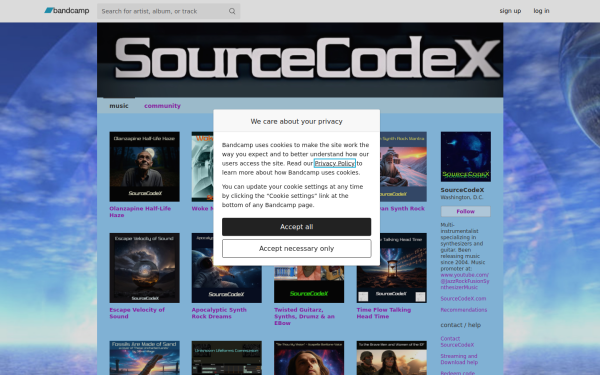This screenshot has height=375, width=600.
Task: Click the Olanzapine Half-Life Haze title link
Action: click(140, 212)
